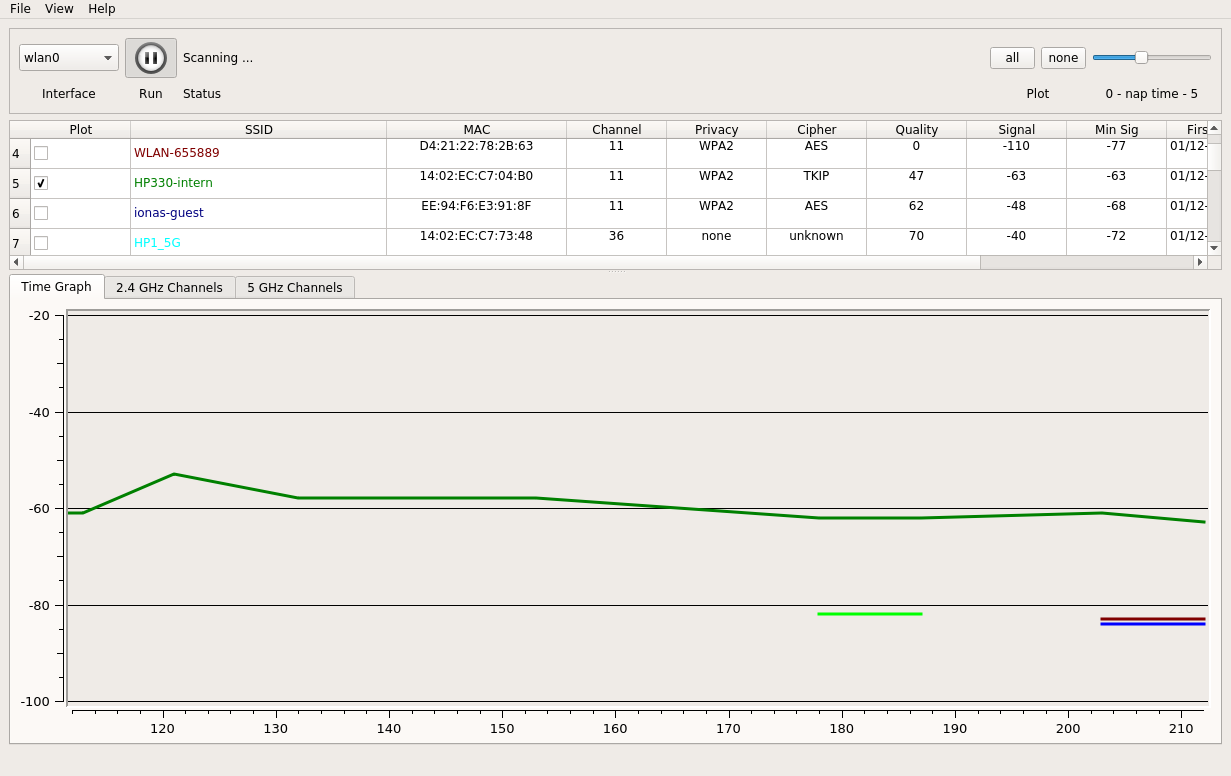Switch to the 5 GHz Channels tab
Viewport: 1231px width, 776px height.
click(295, 288)
